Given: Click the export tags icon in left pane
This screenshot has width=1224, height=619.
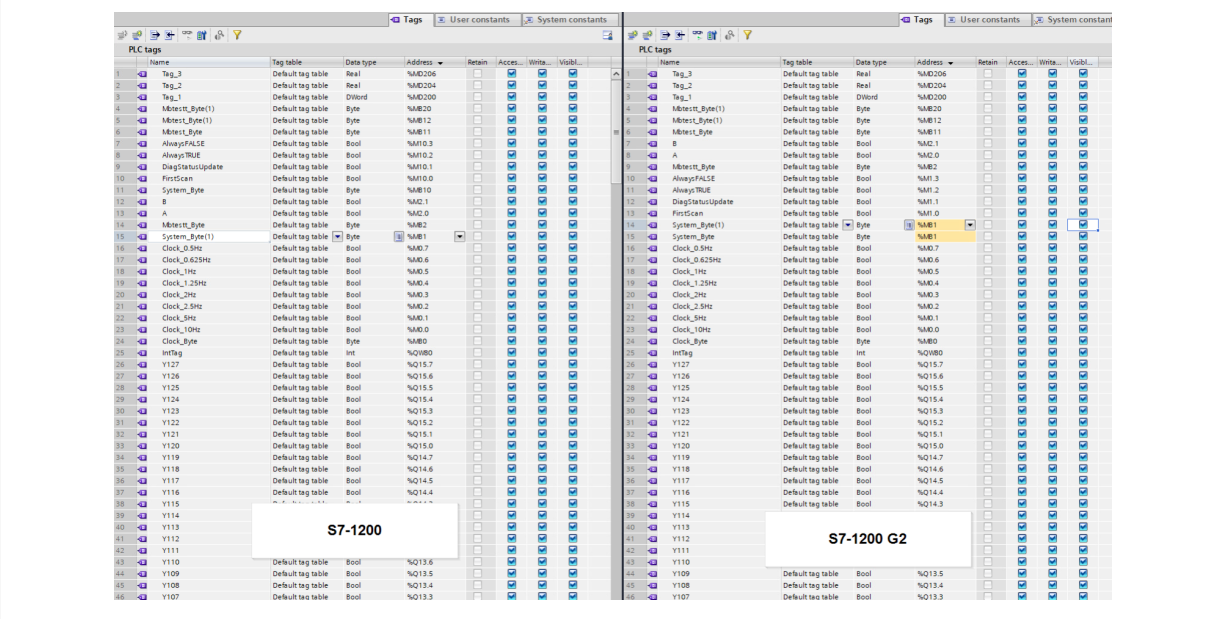Looking at the screenshot, I should [155, 35].
